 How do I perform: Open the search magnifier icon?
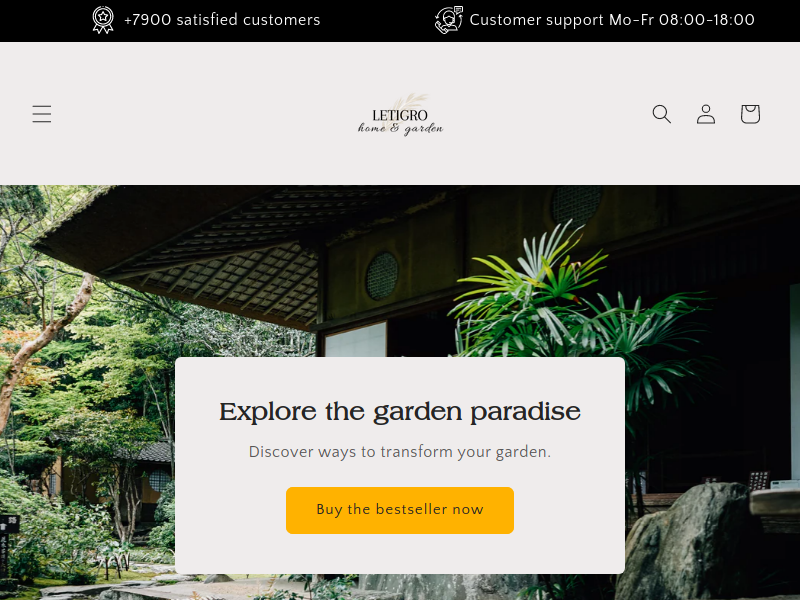[661, 114]
